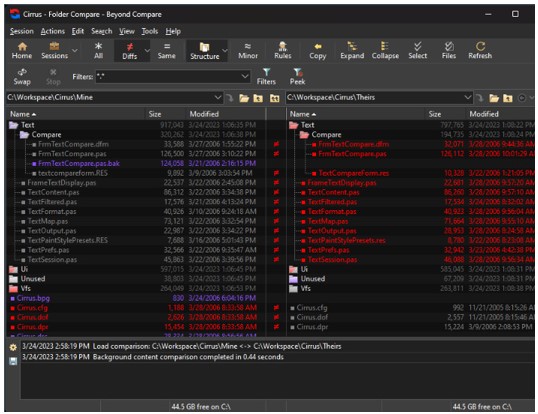The image size is (538, 414).
Task: Click the Beyond Compare logo in title bar
Action: point(15,14)
